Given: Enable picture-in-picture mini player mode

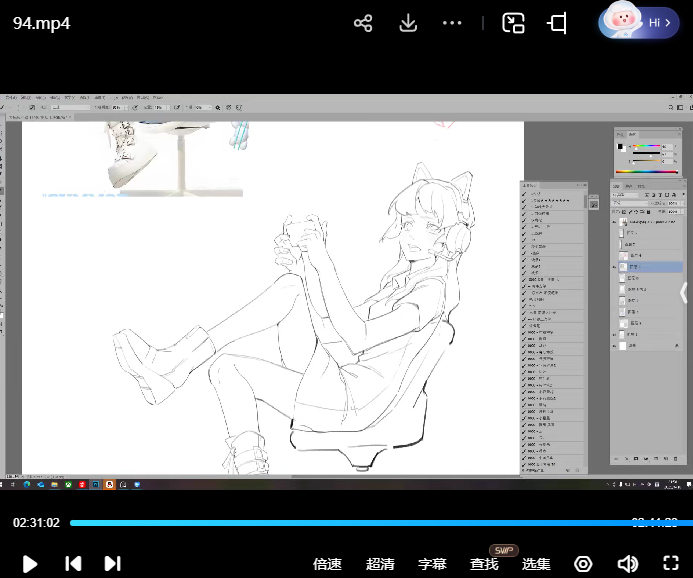Looking at the screenshot, I should pos(513,23).
